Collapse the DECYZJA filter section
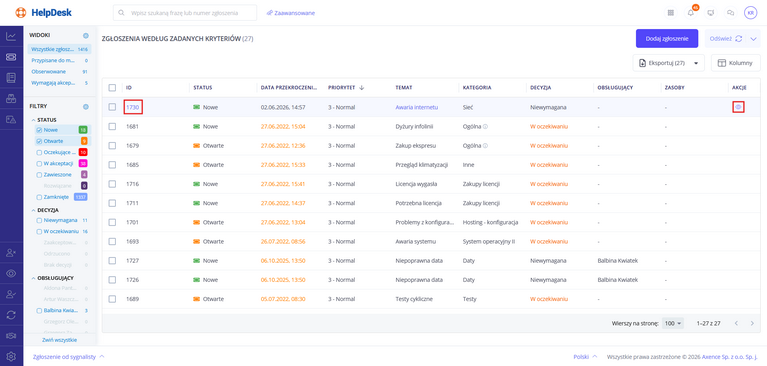Screen dimensions: 767x366 [33, 210]
